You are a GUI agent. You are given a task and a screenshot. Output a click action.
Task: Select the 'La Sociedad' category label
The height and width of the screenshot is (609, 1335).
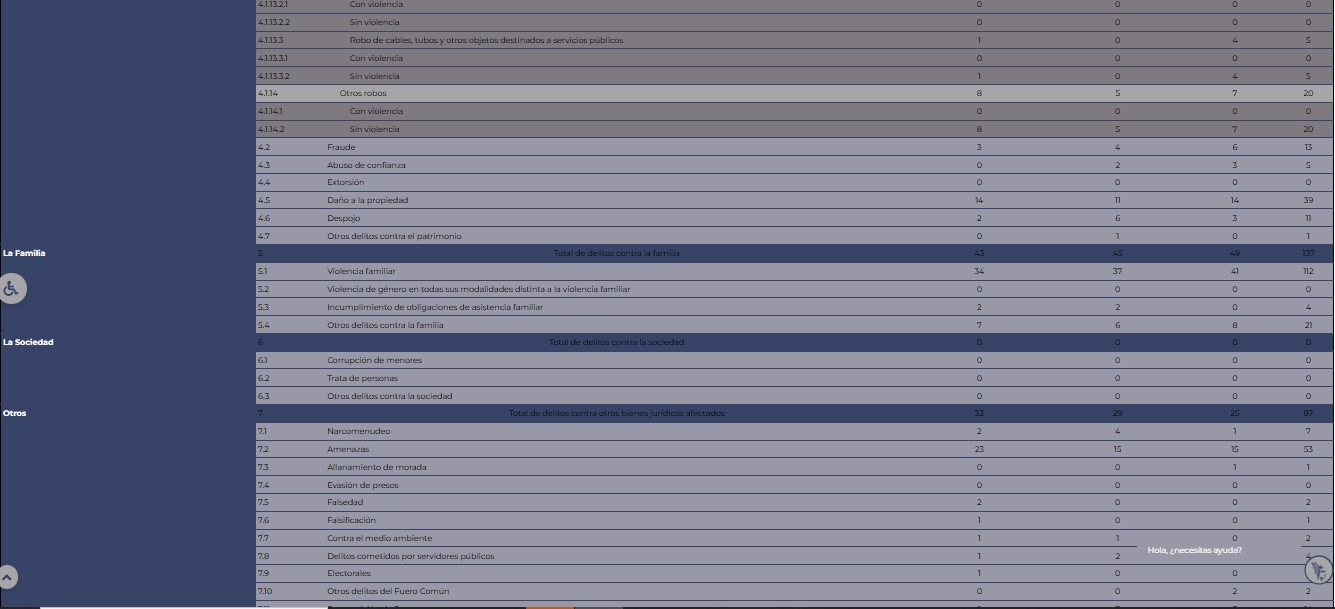[28, 342]
